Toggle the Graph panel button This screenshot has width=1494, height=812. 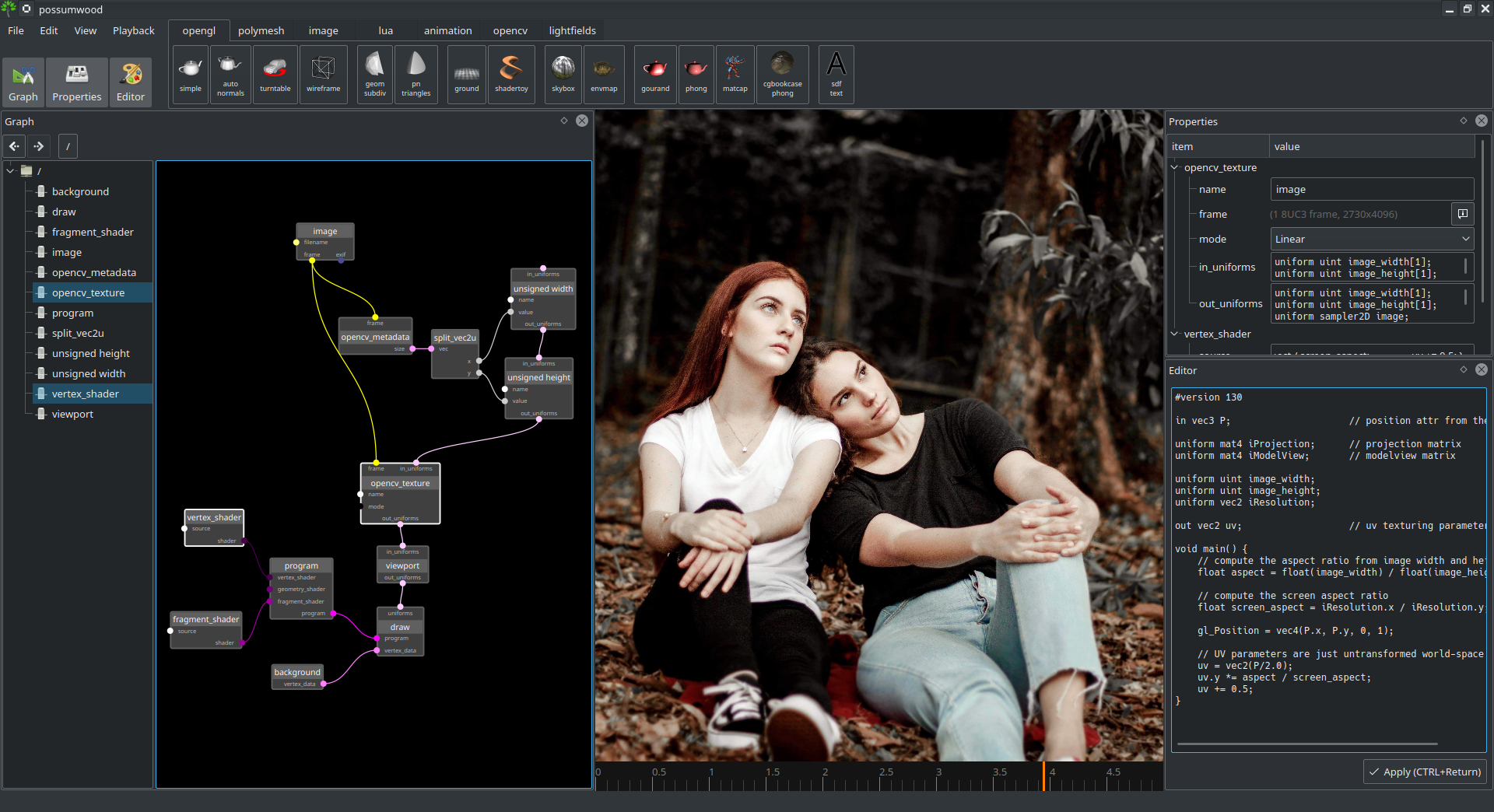23,82
